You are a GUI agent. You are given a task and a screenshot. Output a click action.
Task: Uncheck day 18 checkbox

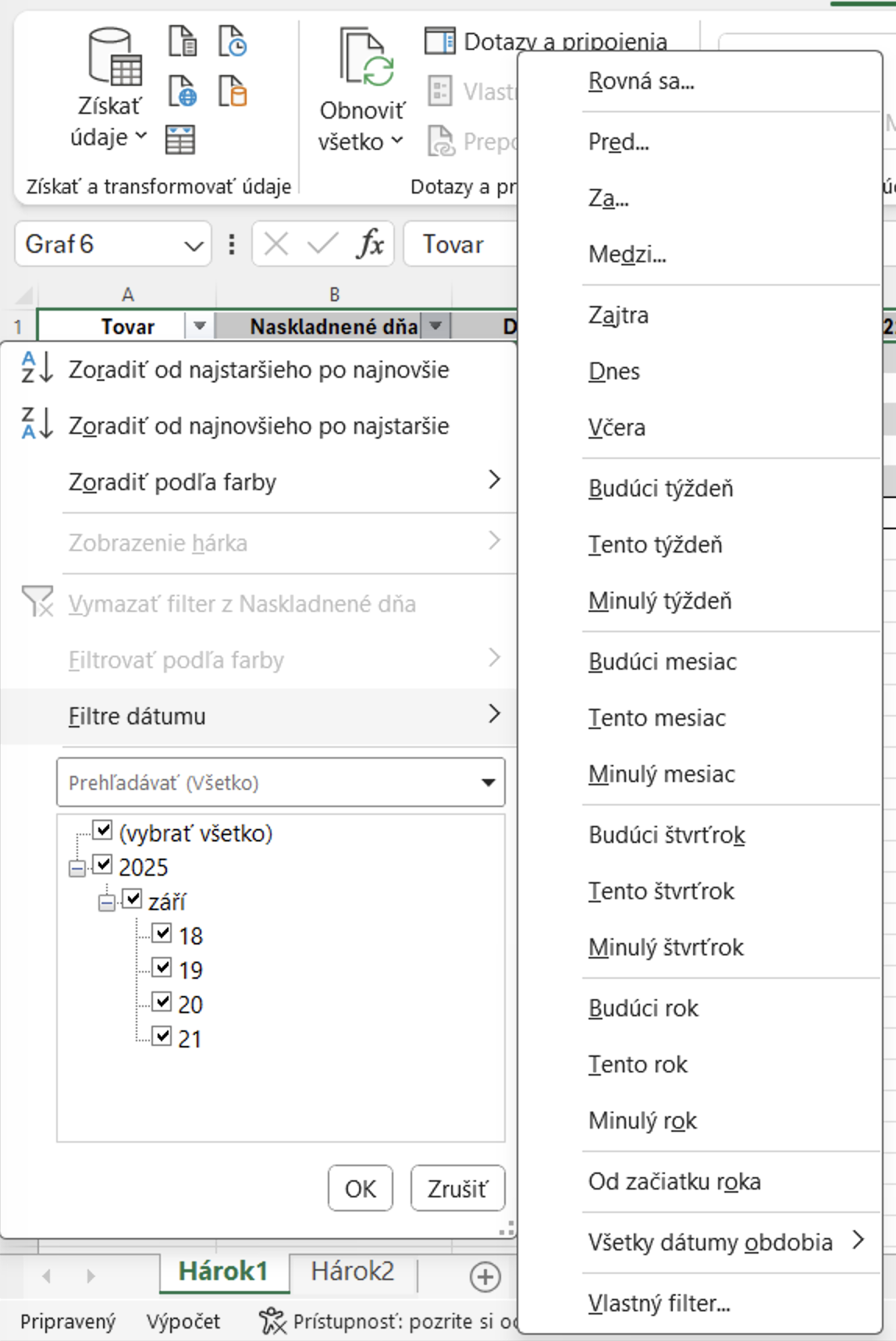[x=162, y=933]
